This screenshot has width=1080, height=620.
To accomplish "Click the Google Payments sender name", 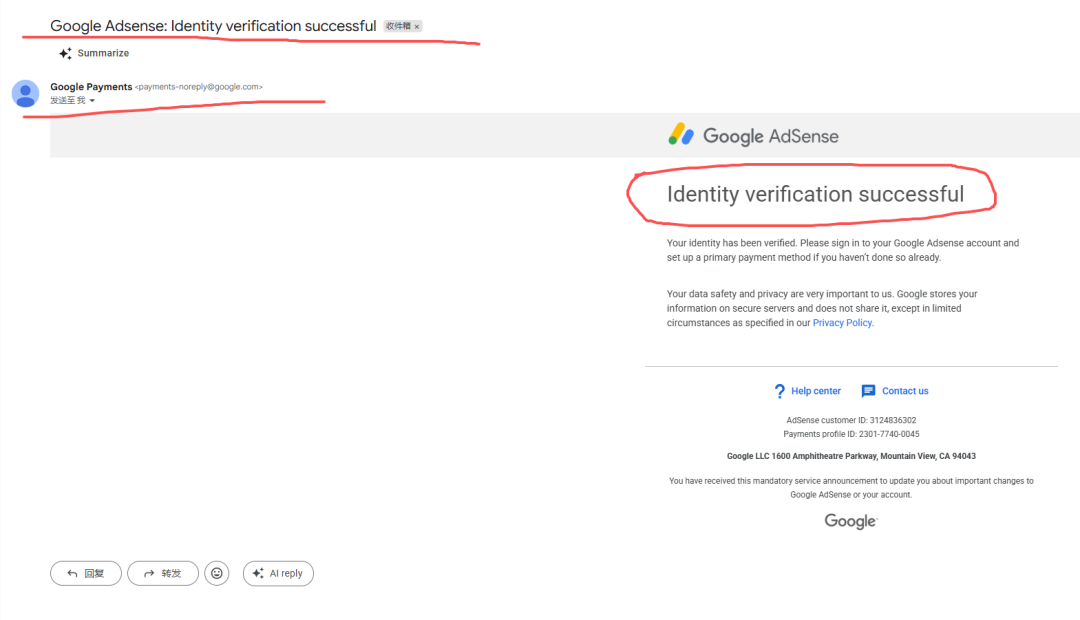I will tap(91, 87).
